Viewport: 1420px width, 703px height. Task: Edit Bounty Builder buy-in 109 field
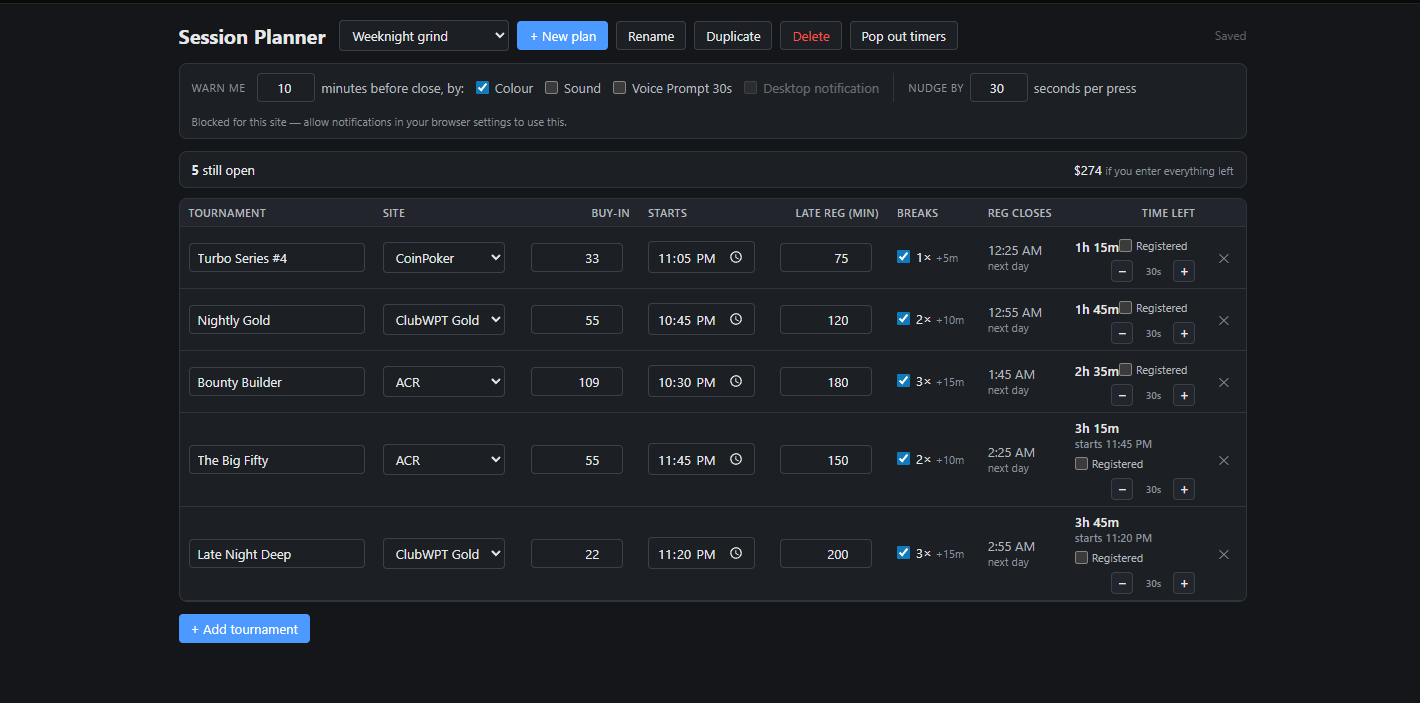click(577, 382)
